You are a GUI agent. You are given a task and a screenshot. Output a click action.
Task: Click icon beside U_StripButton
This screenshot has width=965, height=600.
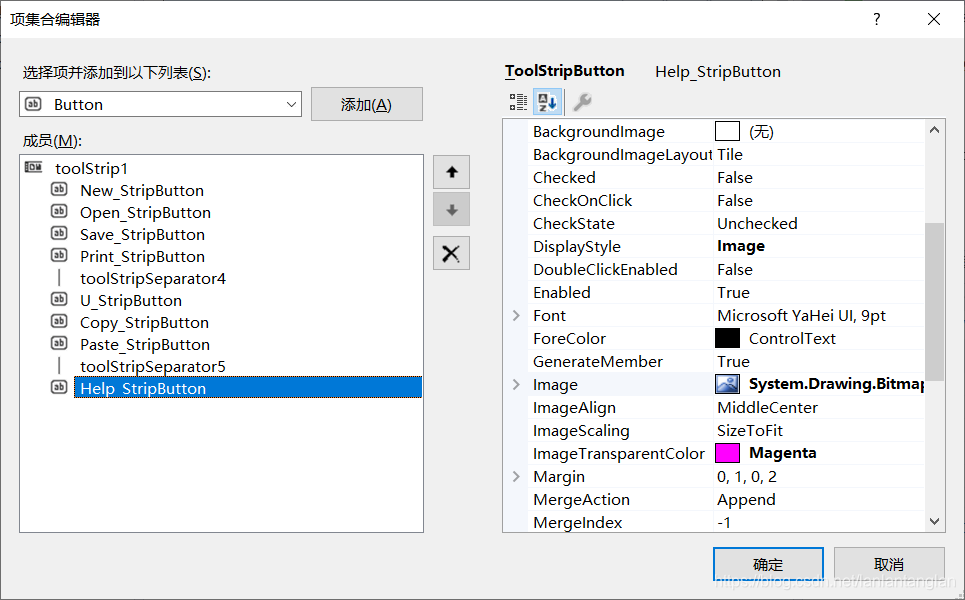[59, 299]
